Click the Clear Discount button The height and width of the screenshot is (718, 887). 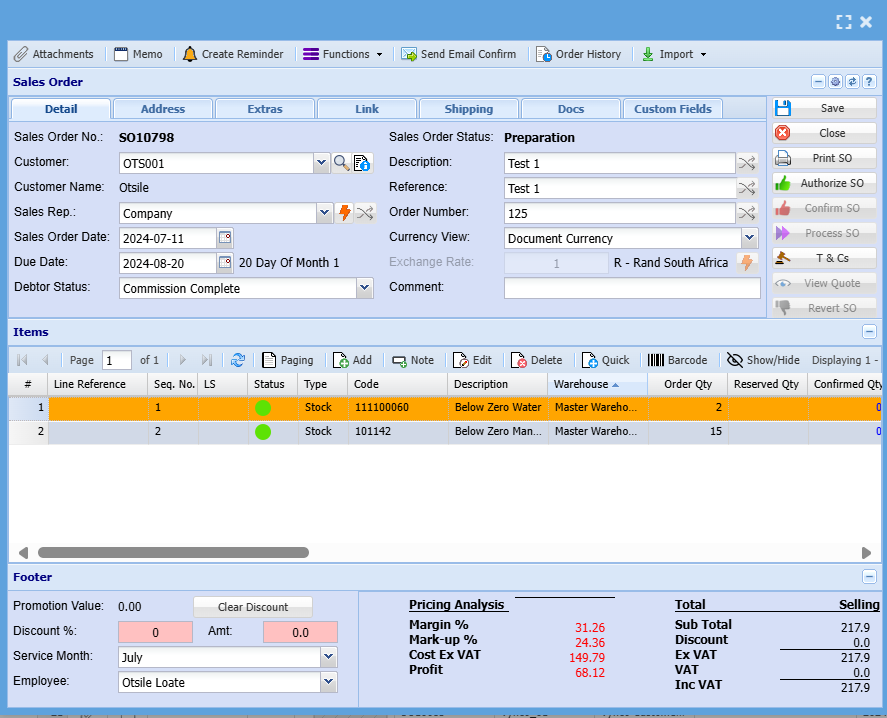tap(252, 607)
